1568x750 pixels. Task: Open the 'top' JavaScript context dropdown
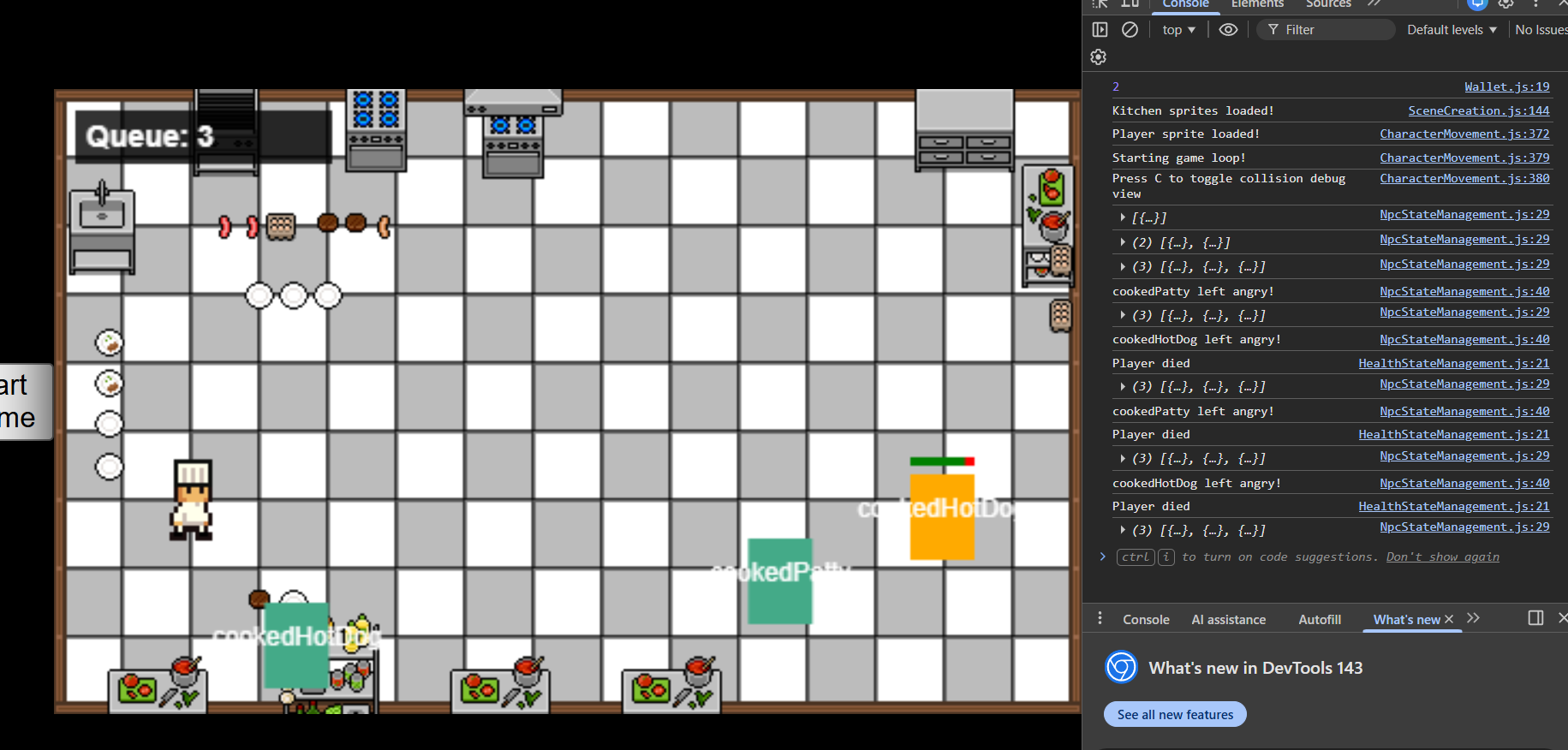pos(1178,30)
